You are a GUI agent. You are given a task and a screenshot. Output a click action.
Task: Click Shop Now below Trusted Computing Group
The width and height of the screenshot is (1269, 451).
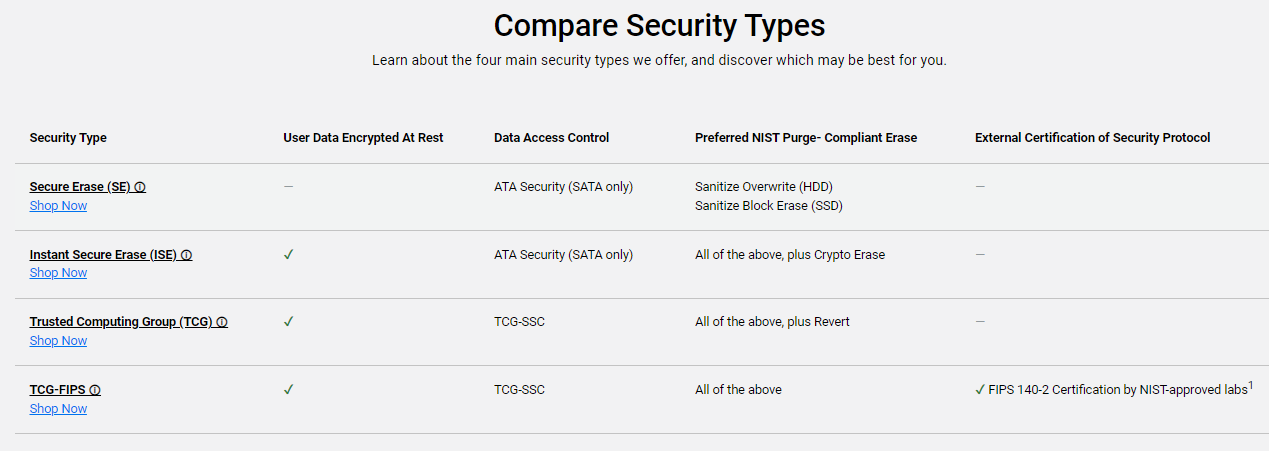[x=58, y=341]
